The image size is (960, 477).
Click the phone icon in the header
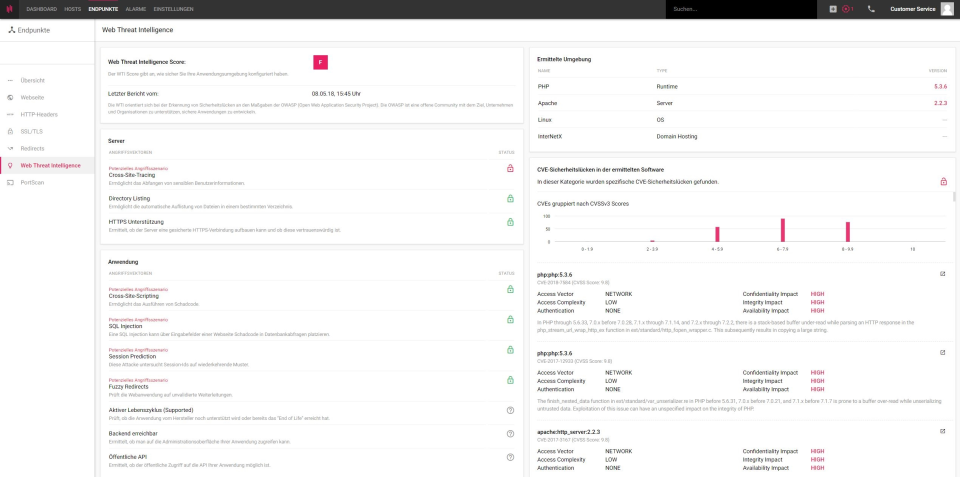pos(871,9)
